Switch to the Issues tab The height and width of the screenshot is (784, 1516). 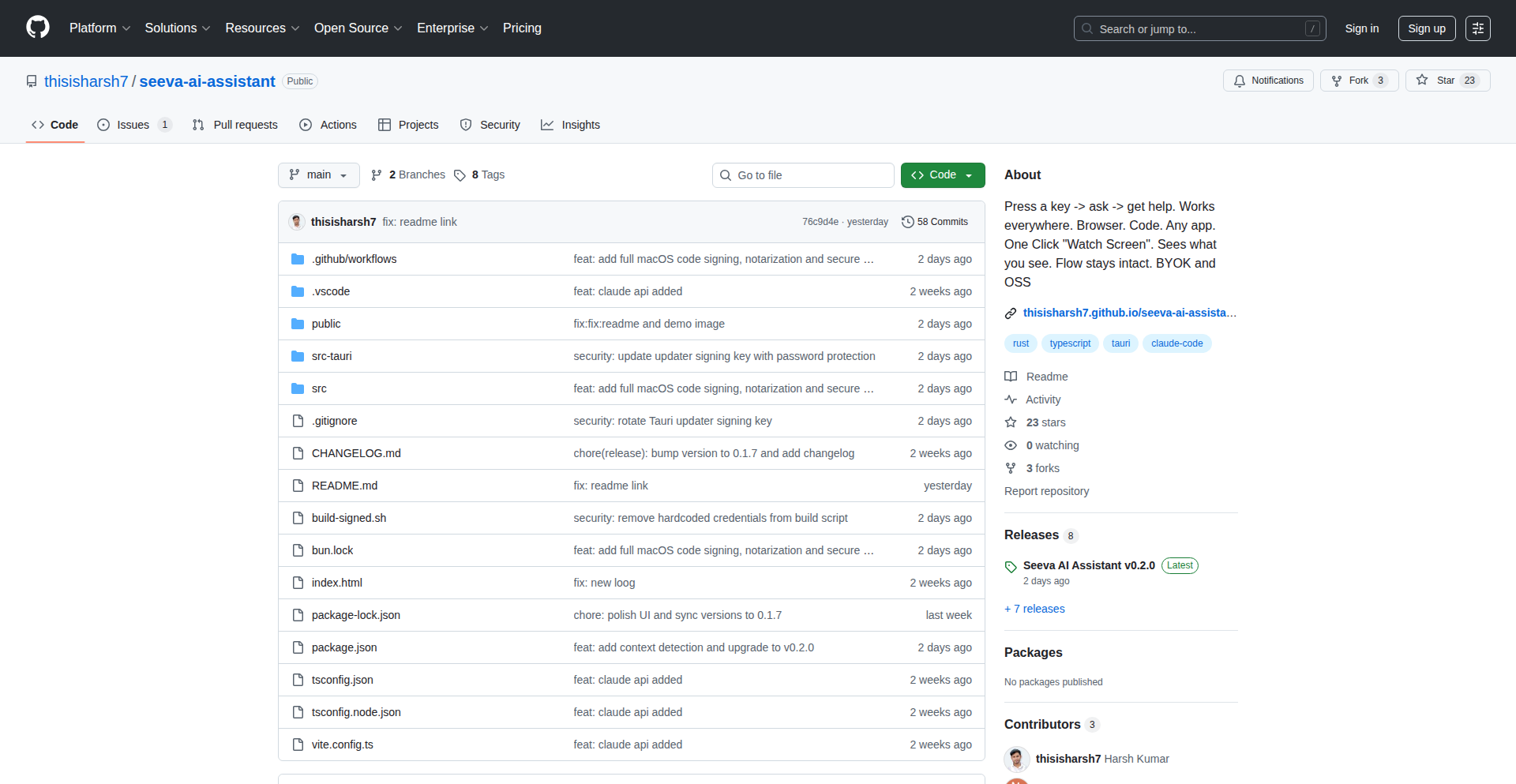click(x=133, y=125)
